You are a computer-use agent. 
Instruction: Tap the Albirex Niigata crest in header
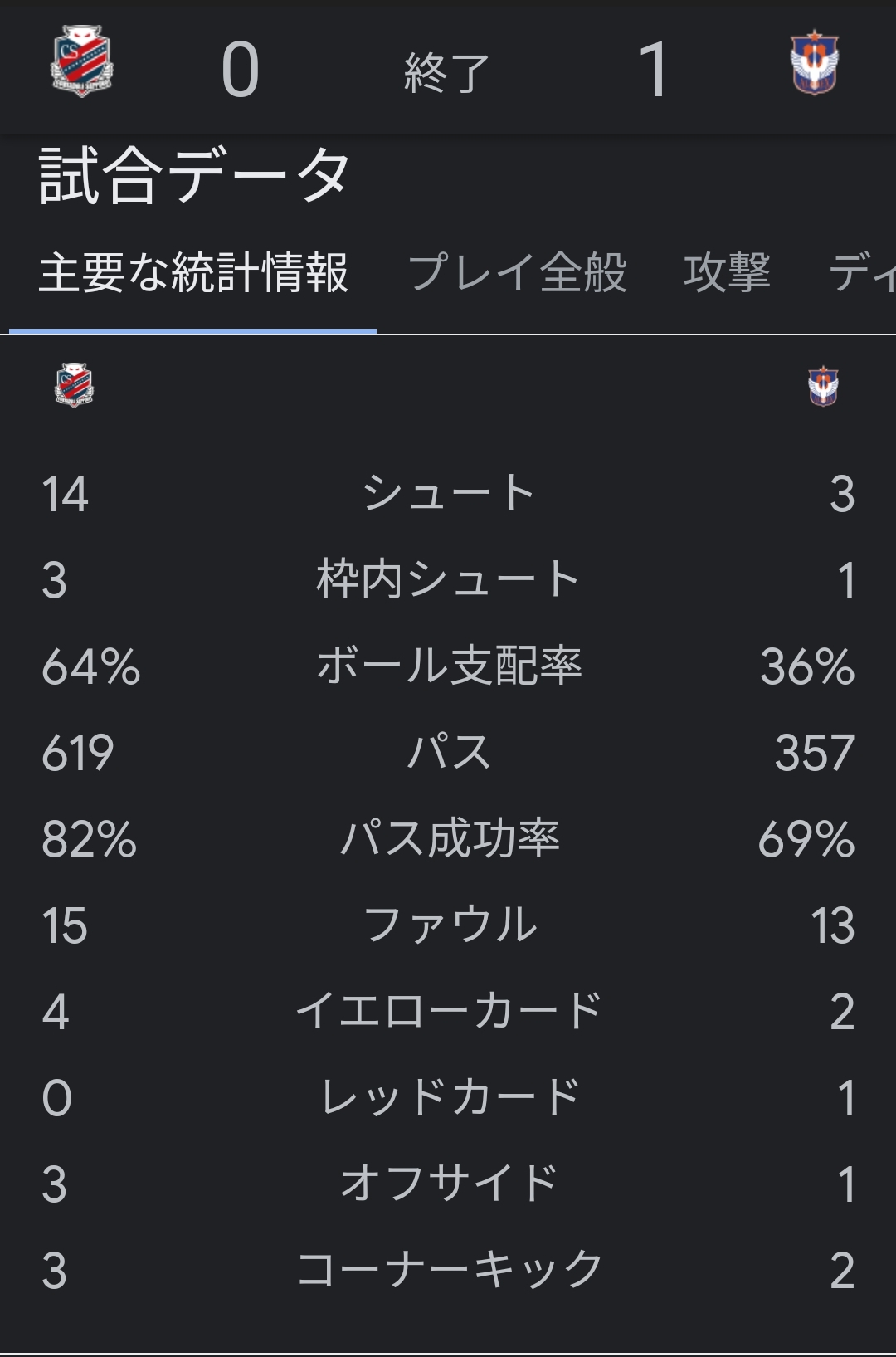coord(814,62)
